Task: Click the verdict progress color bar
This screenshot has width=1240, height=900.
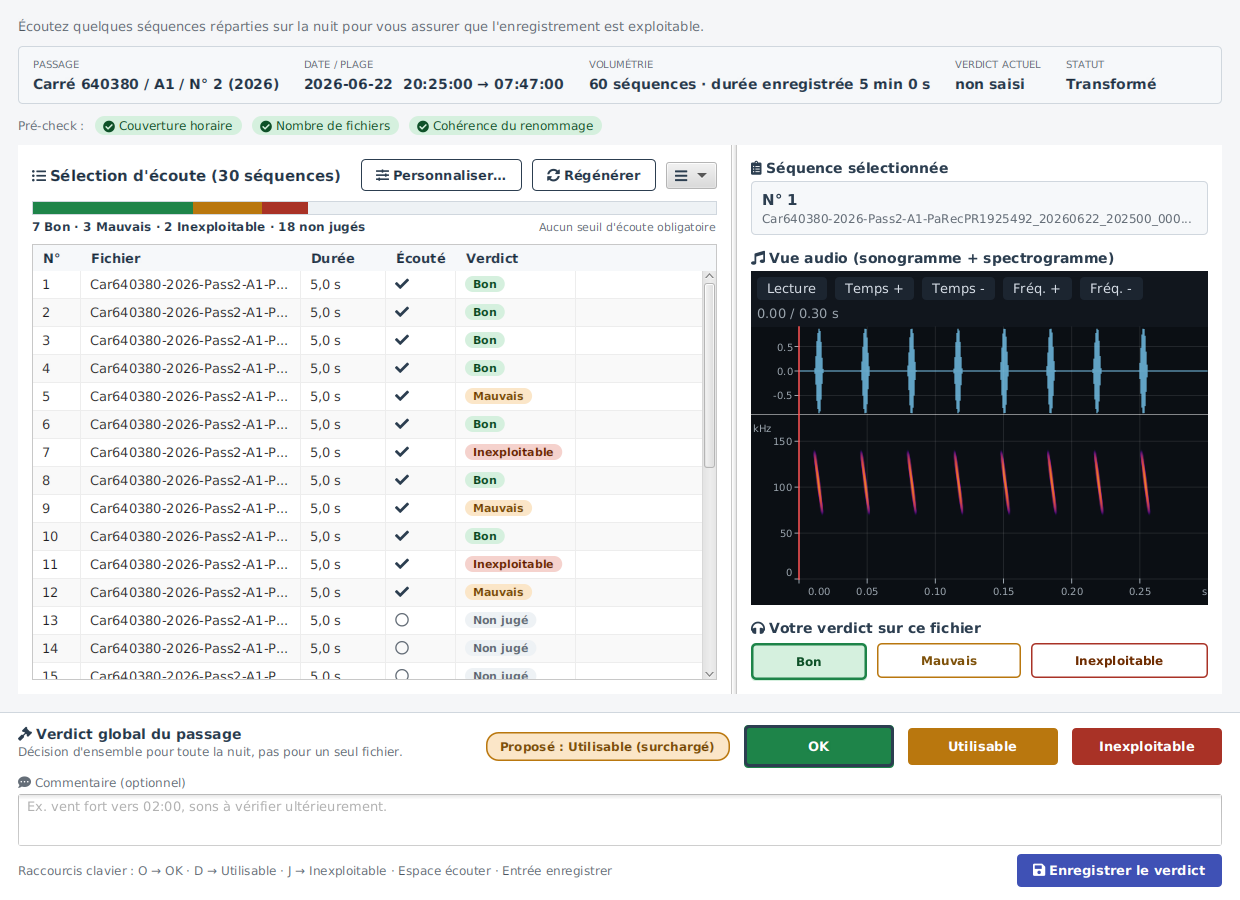Action: point(374,208)
